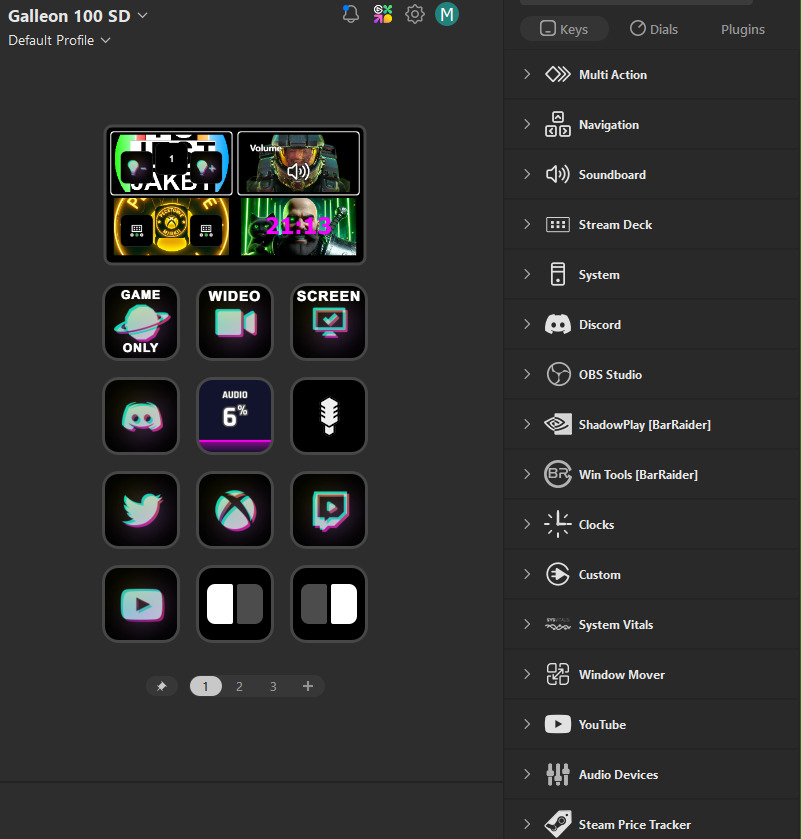Toggle the pin page button
Screen dimensions: 801x839
[x=161, y=686]
